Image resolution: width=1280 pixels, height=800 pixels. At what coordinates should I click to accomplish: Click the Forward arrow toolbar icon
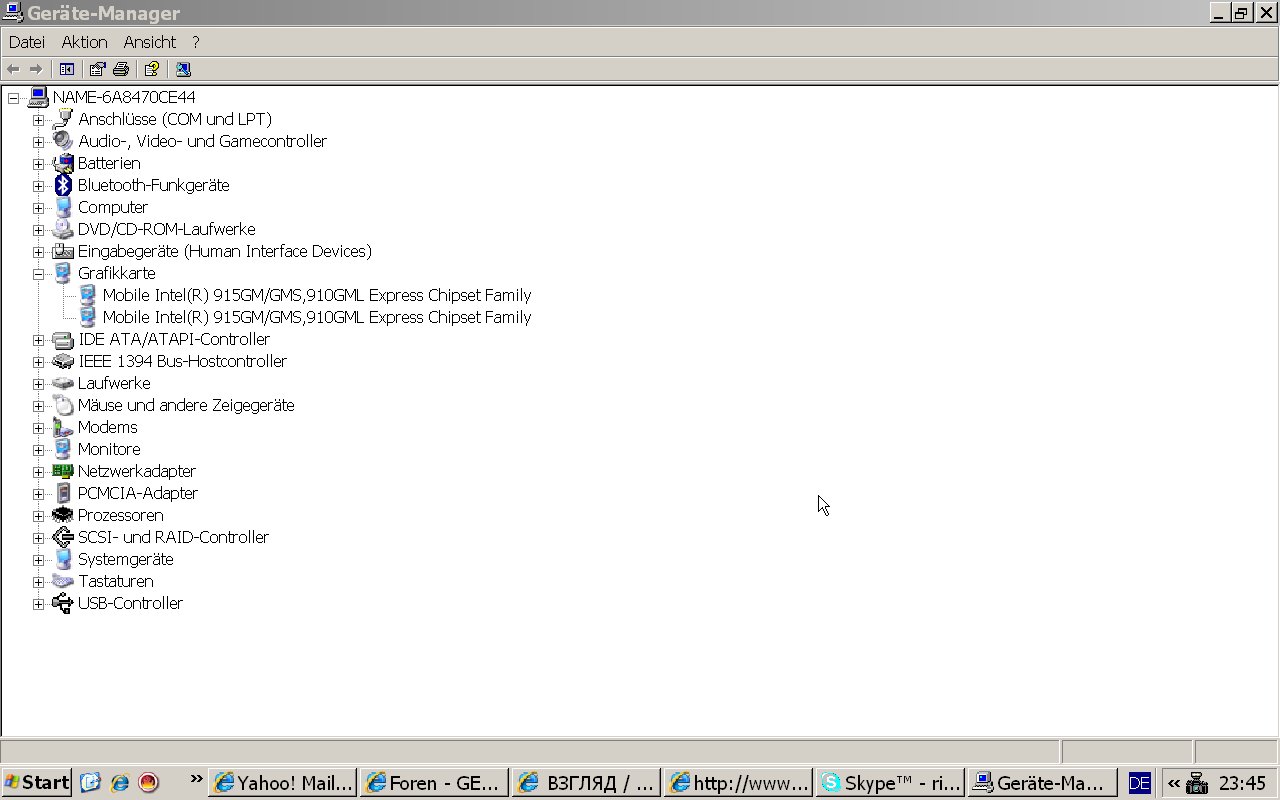[x=36, y=69]
